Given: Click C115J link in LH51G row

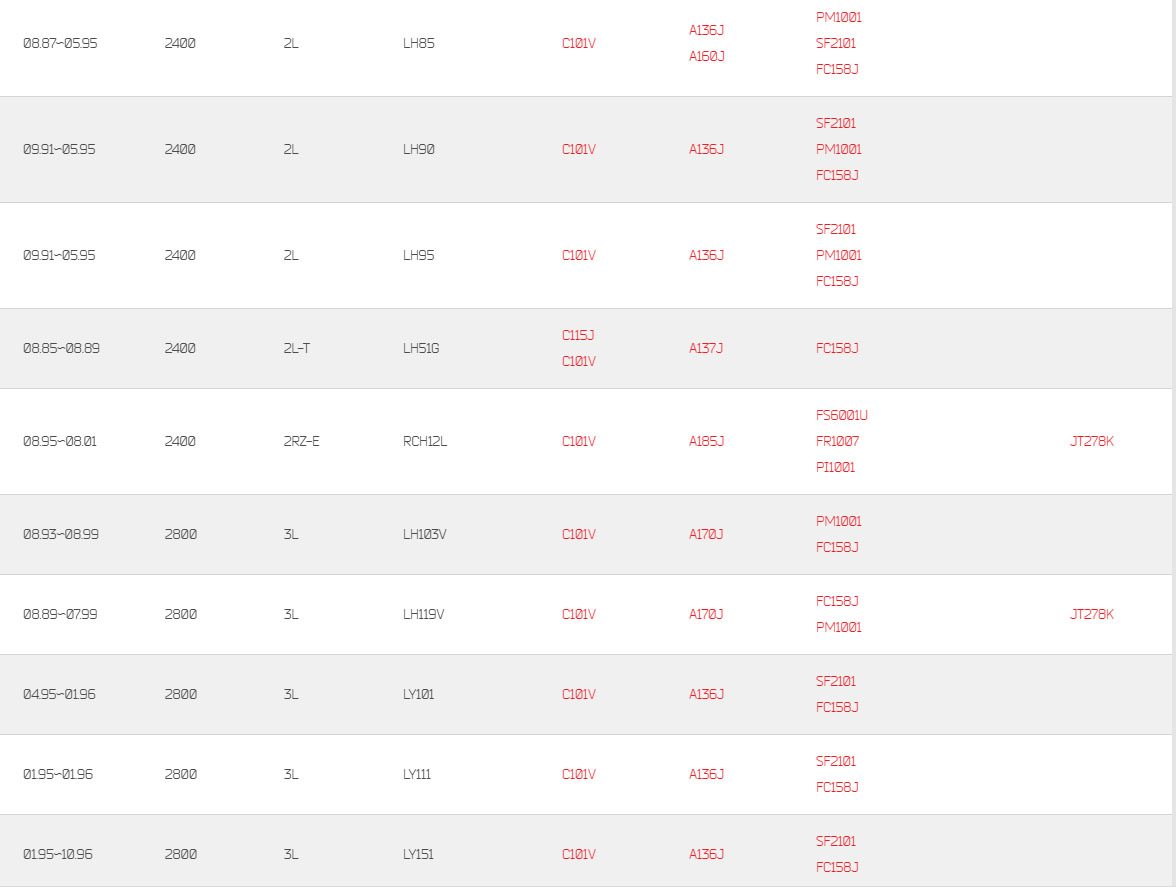Looking at the screenshot, I should (x=578, y=335).
